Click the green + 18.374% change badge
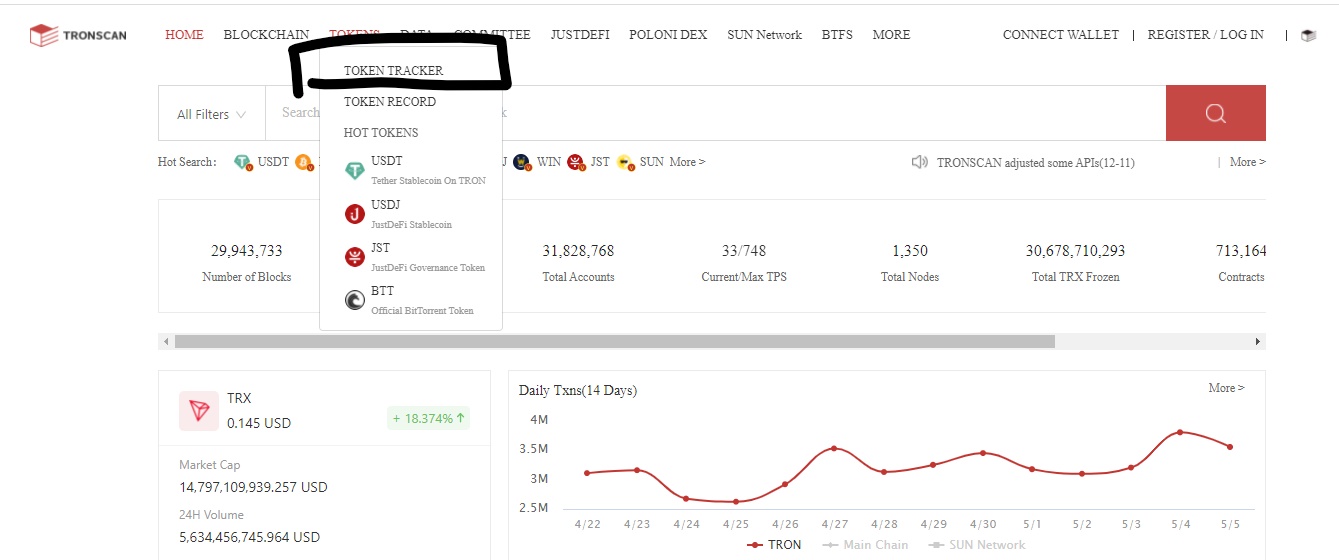1339x560 pixels. pos(428,418)
